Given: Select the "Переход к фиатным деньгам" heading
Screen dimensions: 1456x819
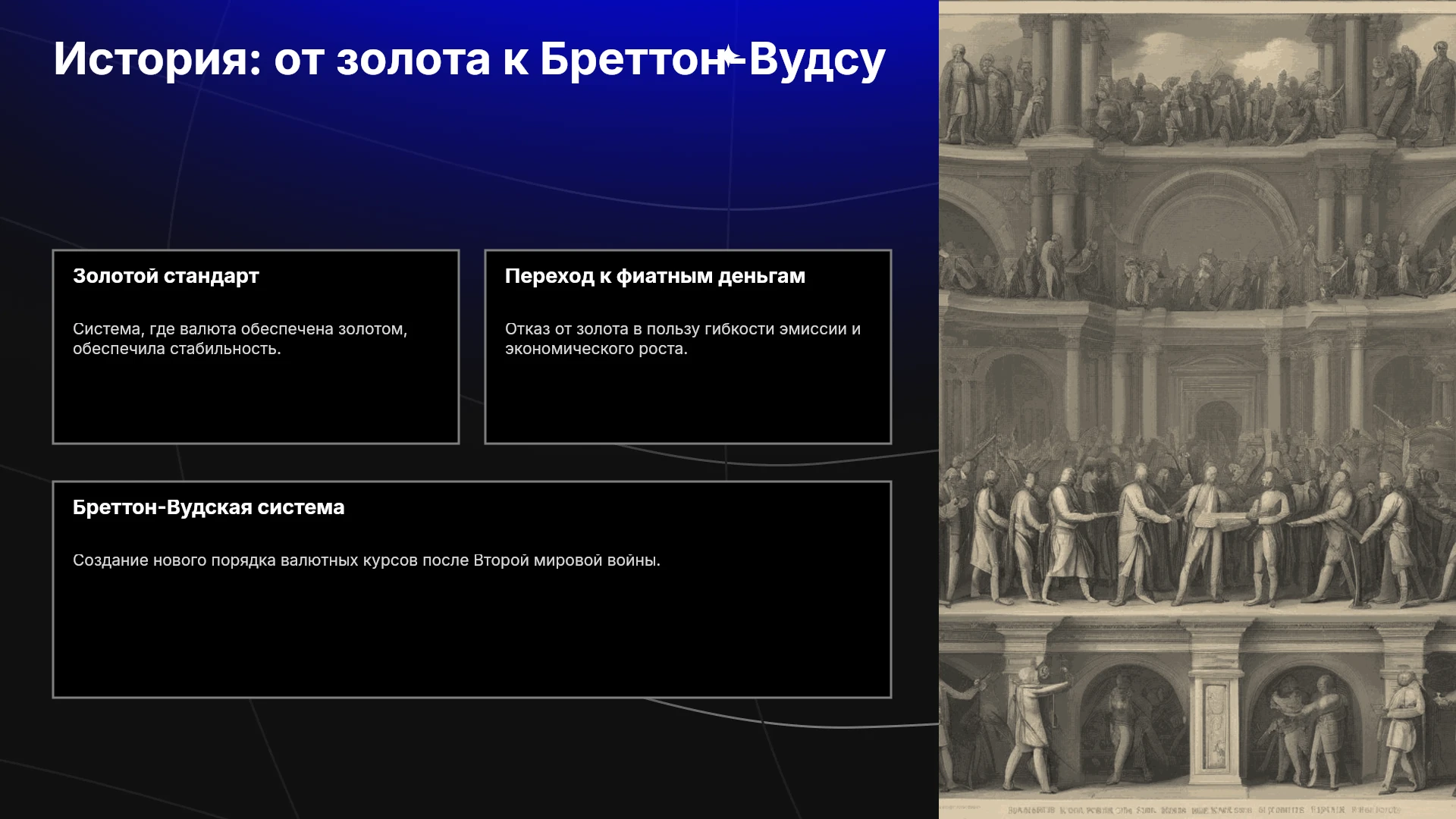Looking at the screenshot, I should 655,276.
